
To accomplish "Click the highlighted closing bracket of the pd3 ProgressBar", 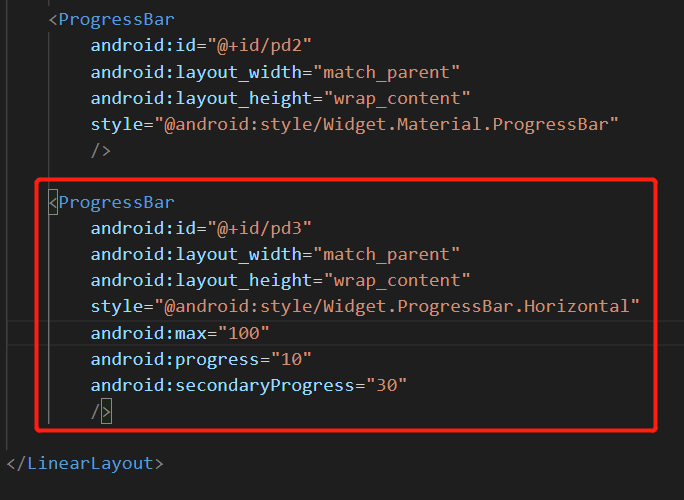I will click(x=106, y=411).
